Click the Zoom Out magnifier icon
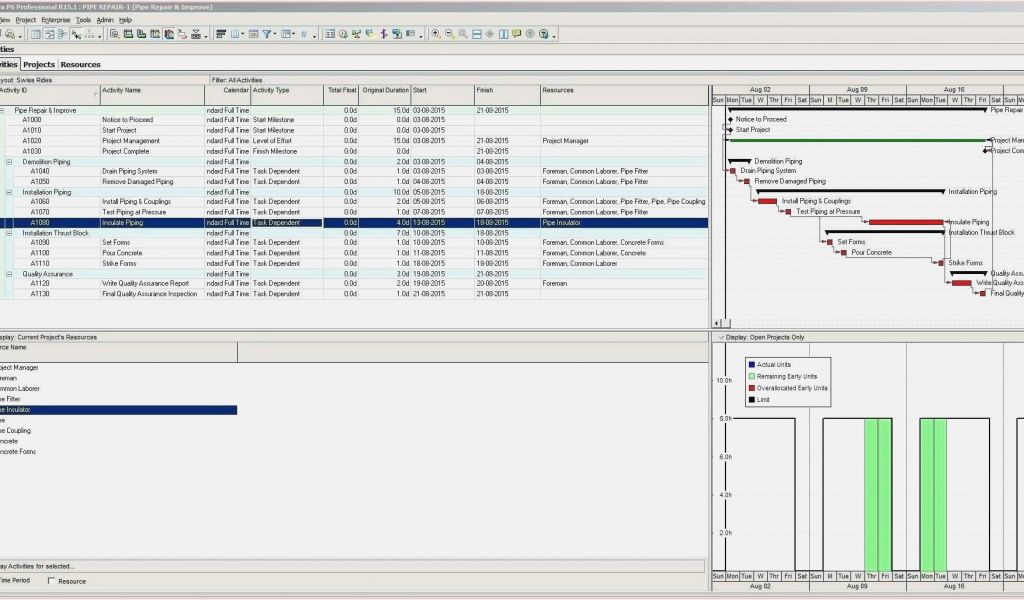This screenshot has height=600, width=1024. click(x=449, y=34)
